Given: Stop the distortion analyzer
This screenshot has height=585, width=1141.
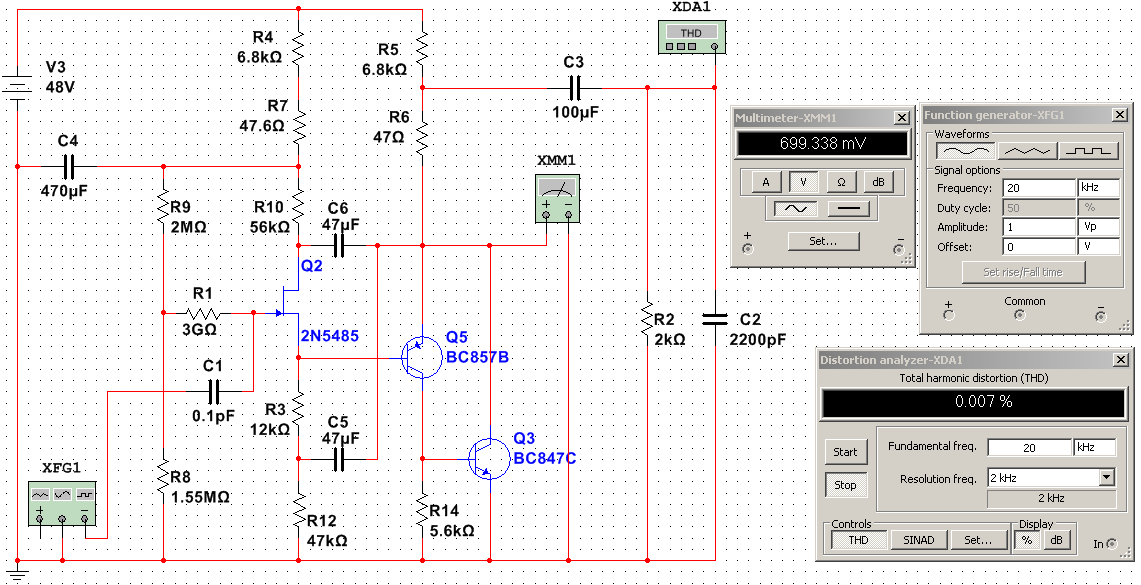Looking at the screenshot, I should click(846, 485).
